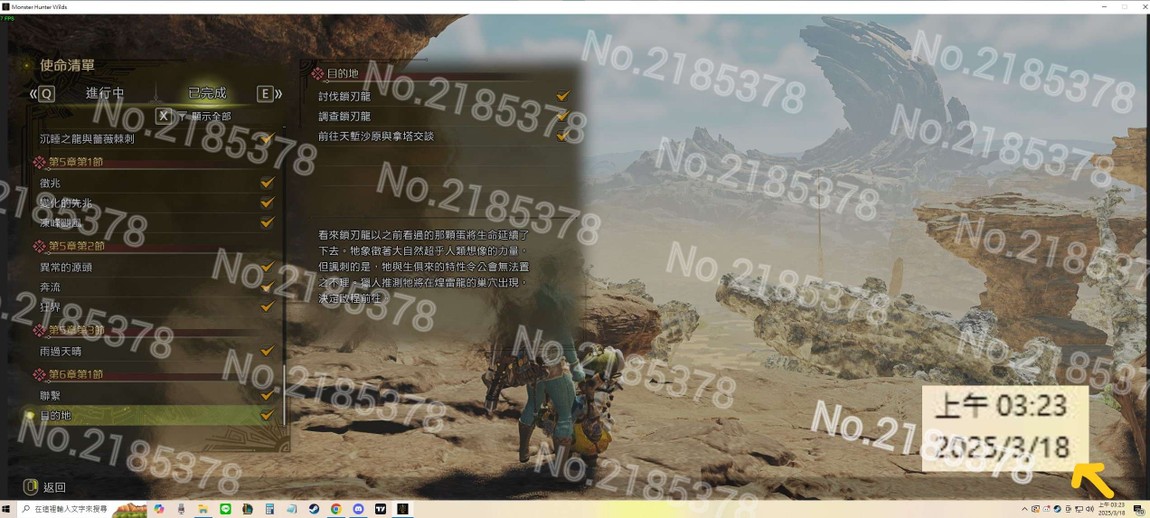The width and height of the screenshot is (1150, 518).
Task: Open LINE from the taskbar
Action: [225, 508]
